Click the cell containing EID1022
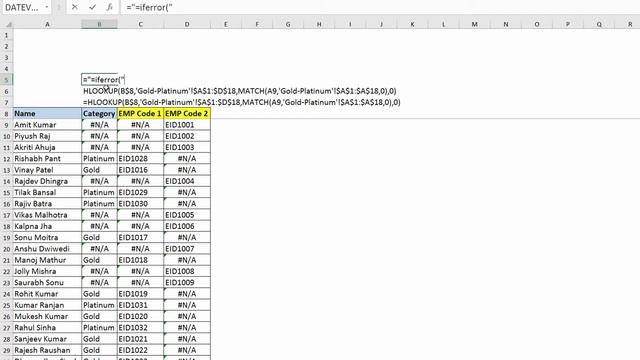The width and height of the screenshot is (640, 360). [x=140, y=350]
